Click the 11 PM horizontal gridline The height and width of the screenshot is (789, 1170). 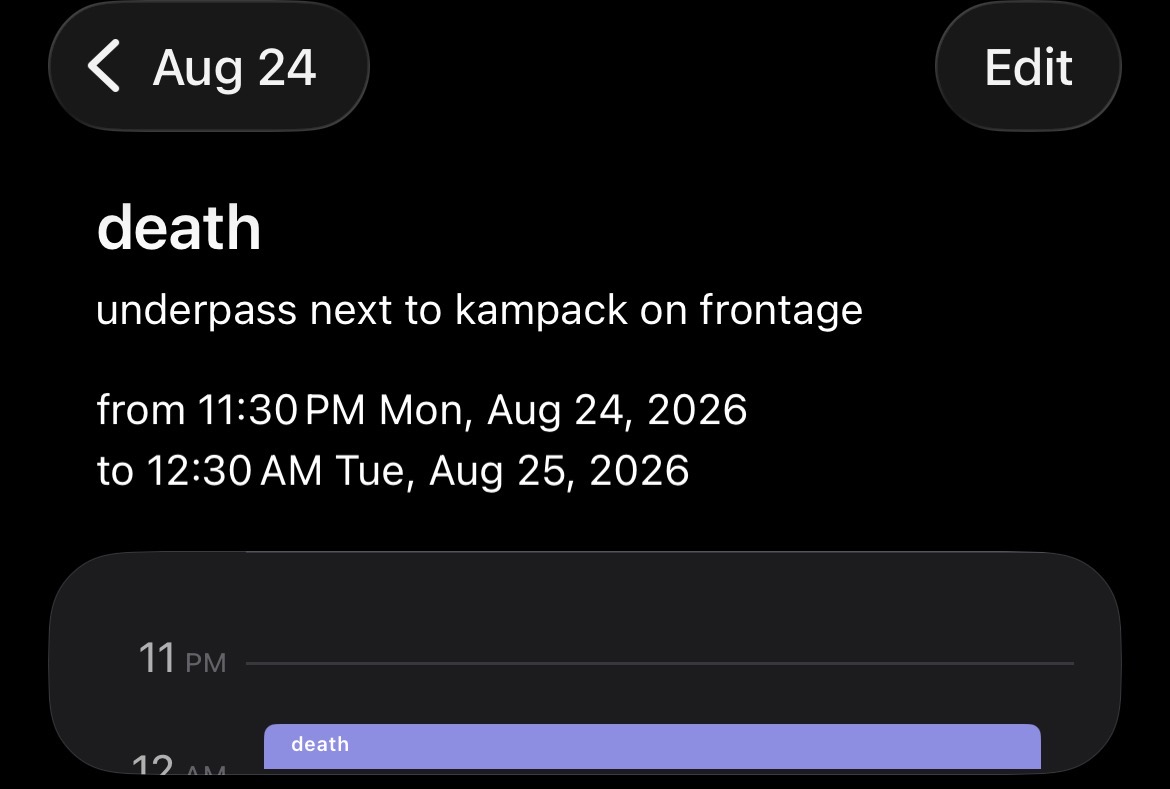coord(660,663)
